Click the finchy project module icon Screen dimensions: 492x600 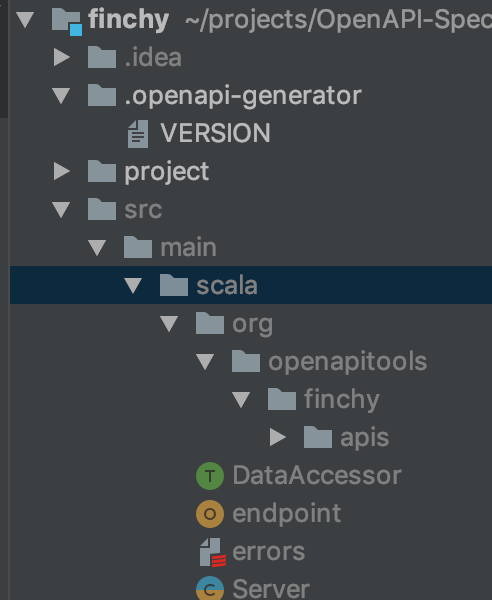(67, 21)
